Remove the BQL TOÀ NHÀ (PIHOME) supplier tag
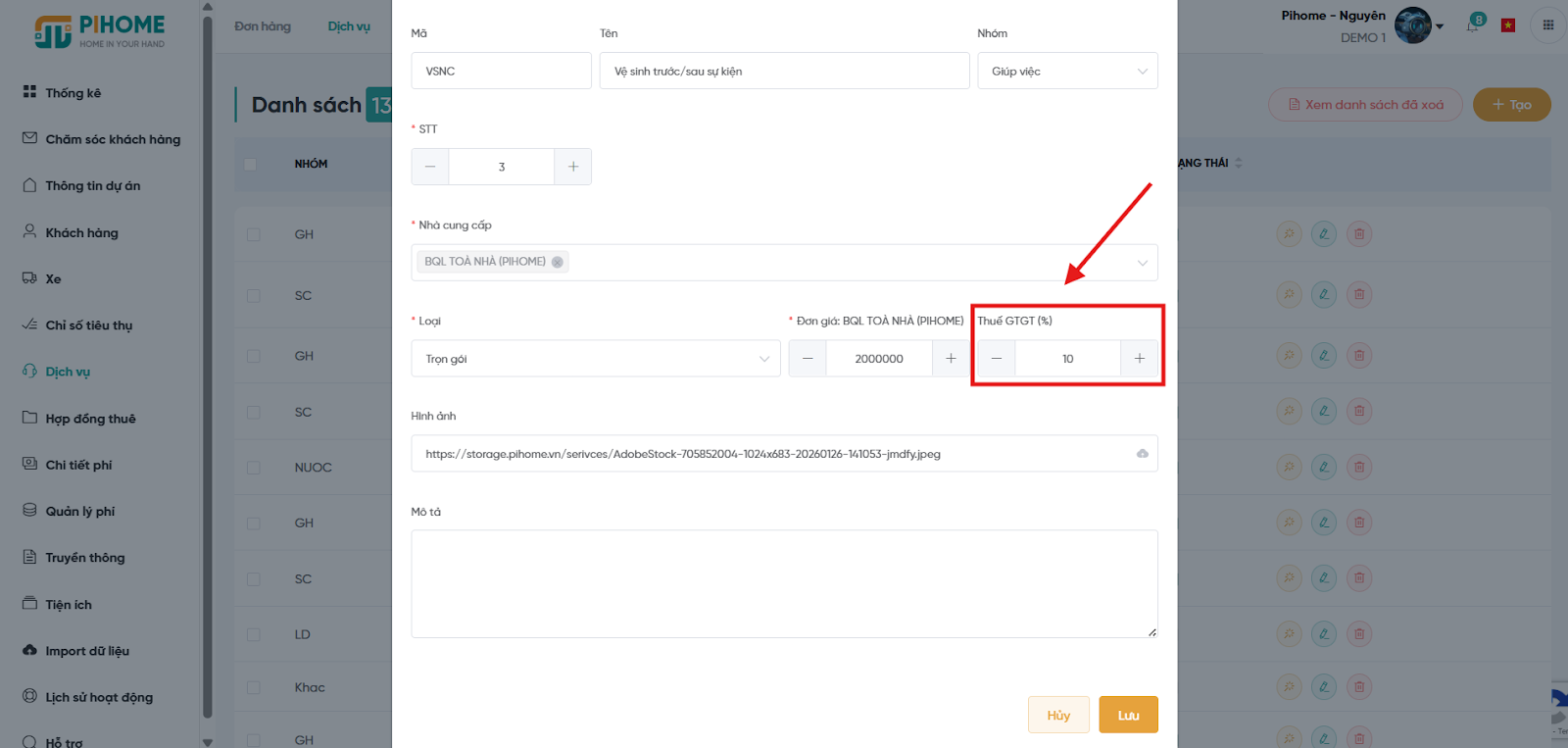Screen dimensions: 1568x748 (558, 262)
